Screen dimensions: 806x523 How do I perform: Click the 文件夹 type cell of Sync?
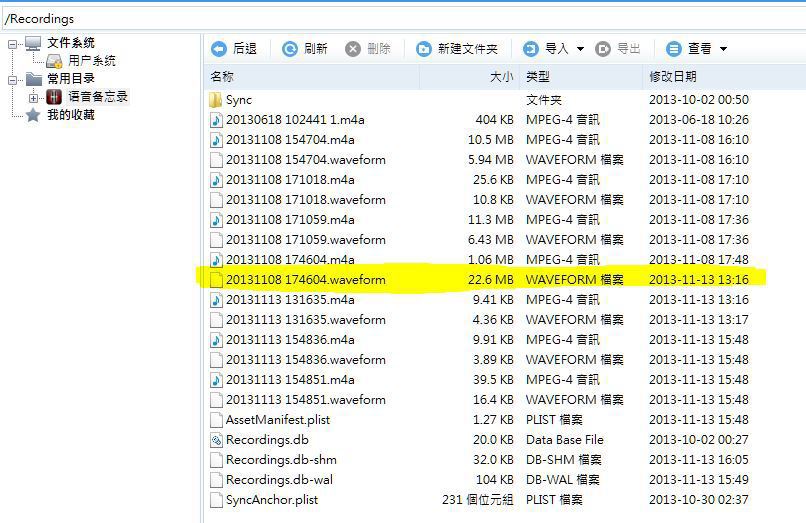pos(543,100)
